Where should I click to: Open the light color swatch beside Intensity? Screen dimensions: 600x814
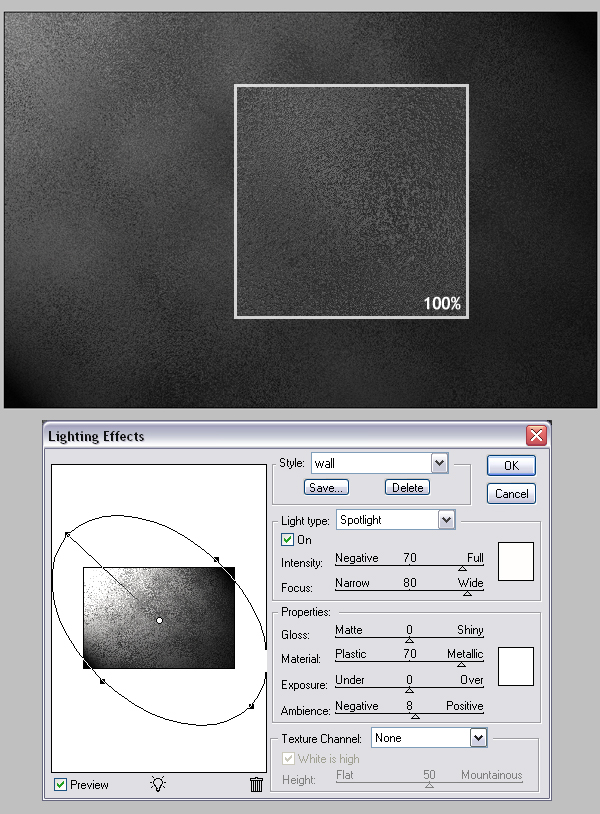(x=515, y=561)
